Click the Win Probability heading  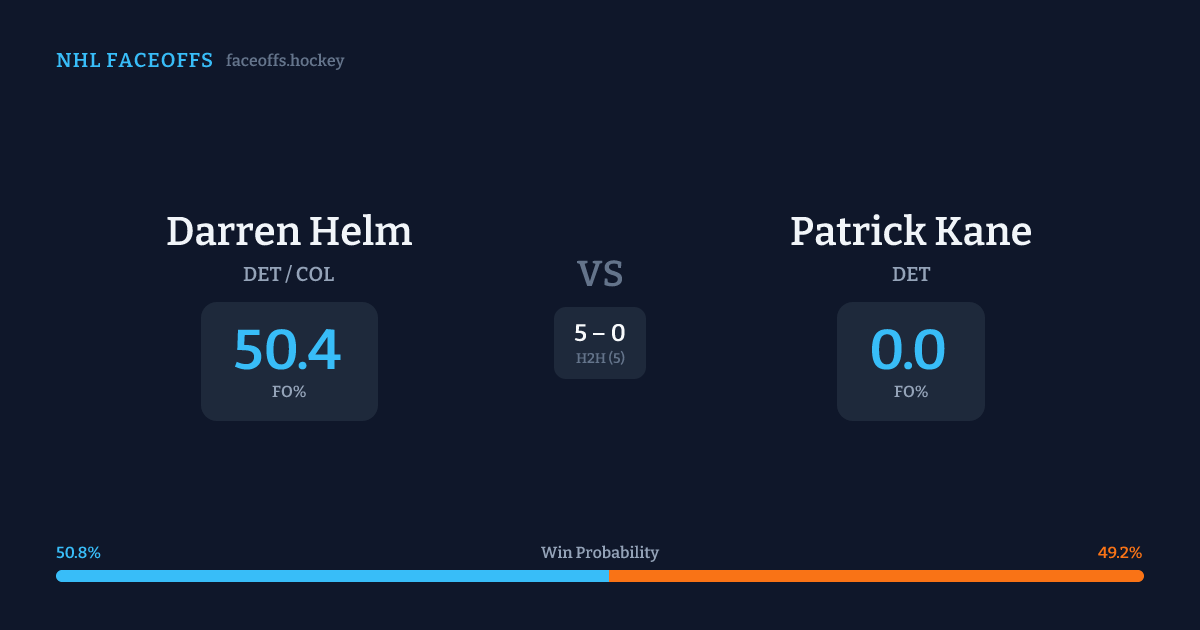point(600,553)
